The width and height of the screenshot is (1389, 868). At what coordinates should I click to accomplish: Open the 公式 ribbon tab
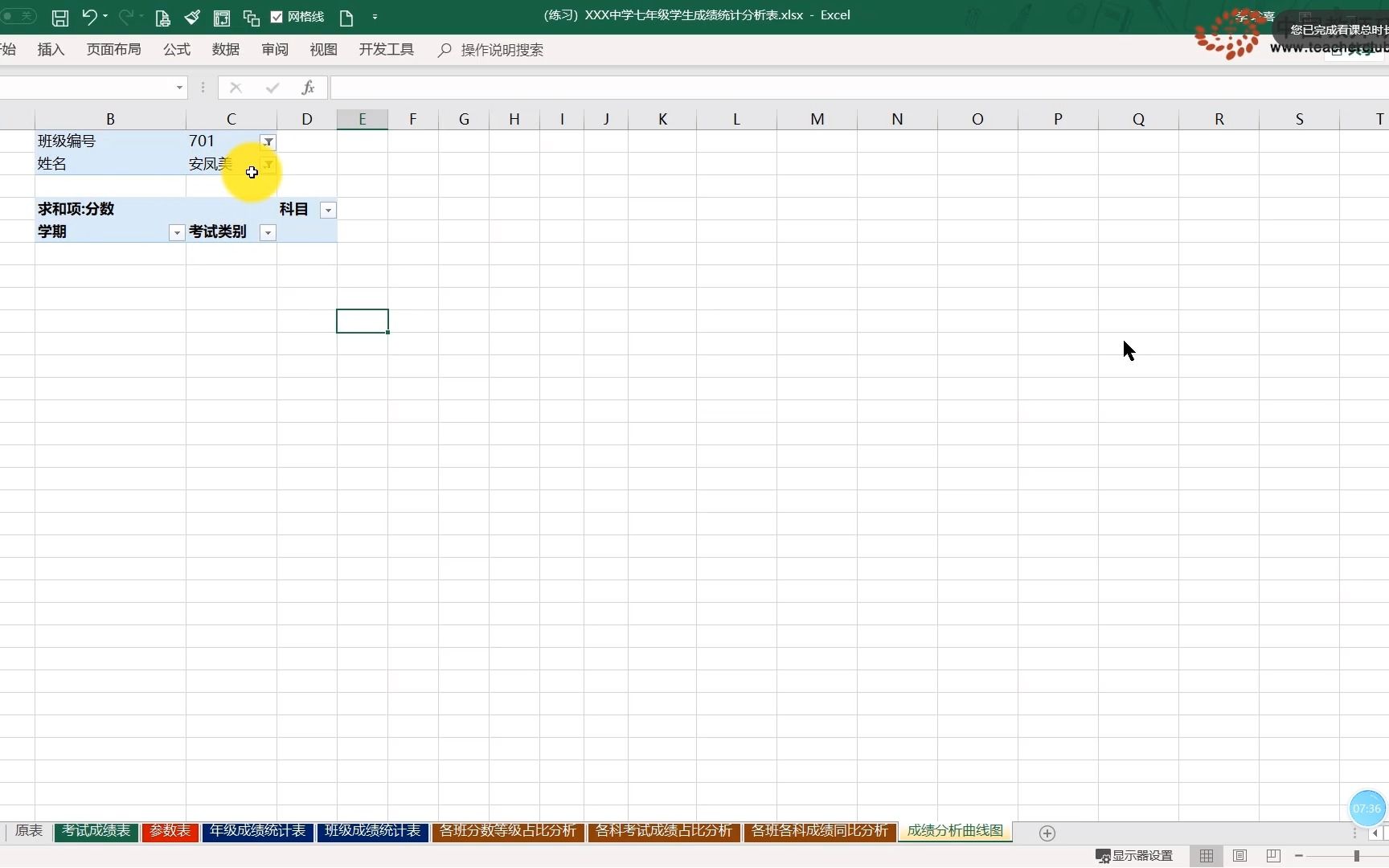[177, 50]
